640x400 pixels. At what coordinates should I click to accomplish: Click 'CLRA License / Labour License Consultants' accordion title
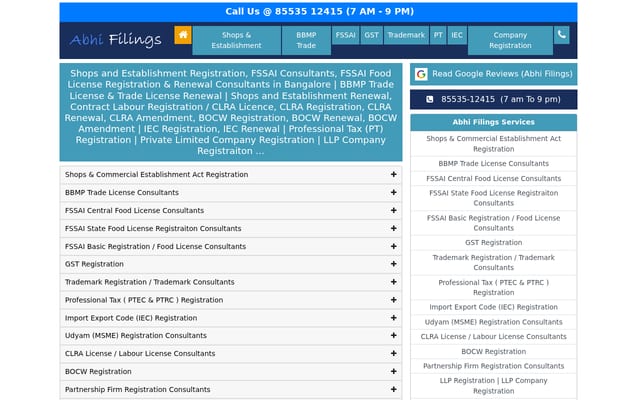pyautogui.click(x=140, y=353)
